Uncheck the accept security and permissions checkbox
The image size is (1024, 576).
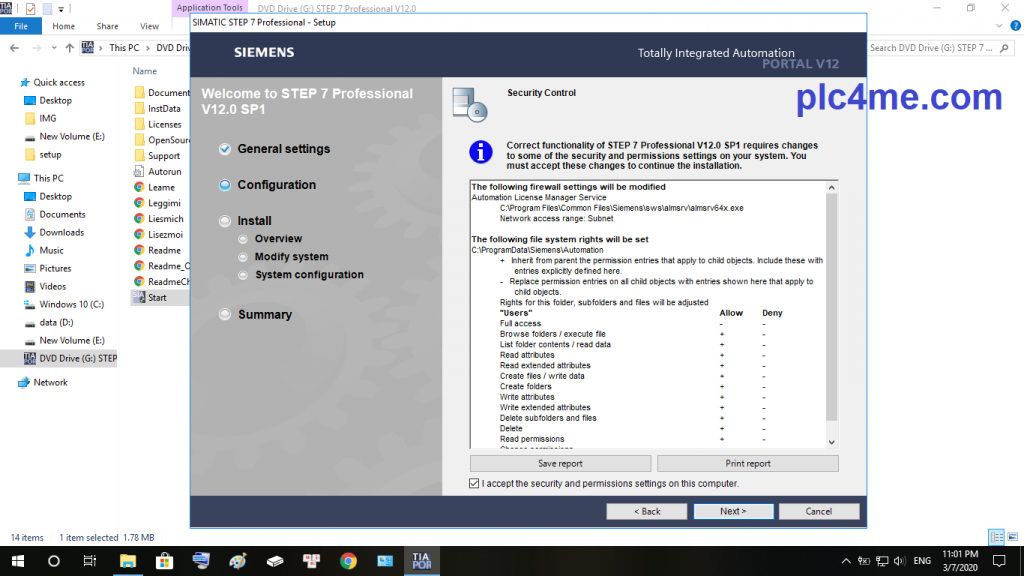click(474, 484)
